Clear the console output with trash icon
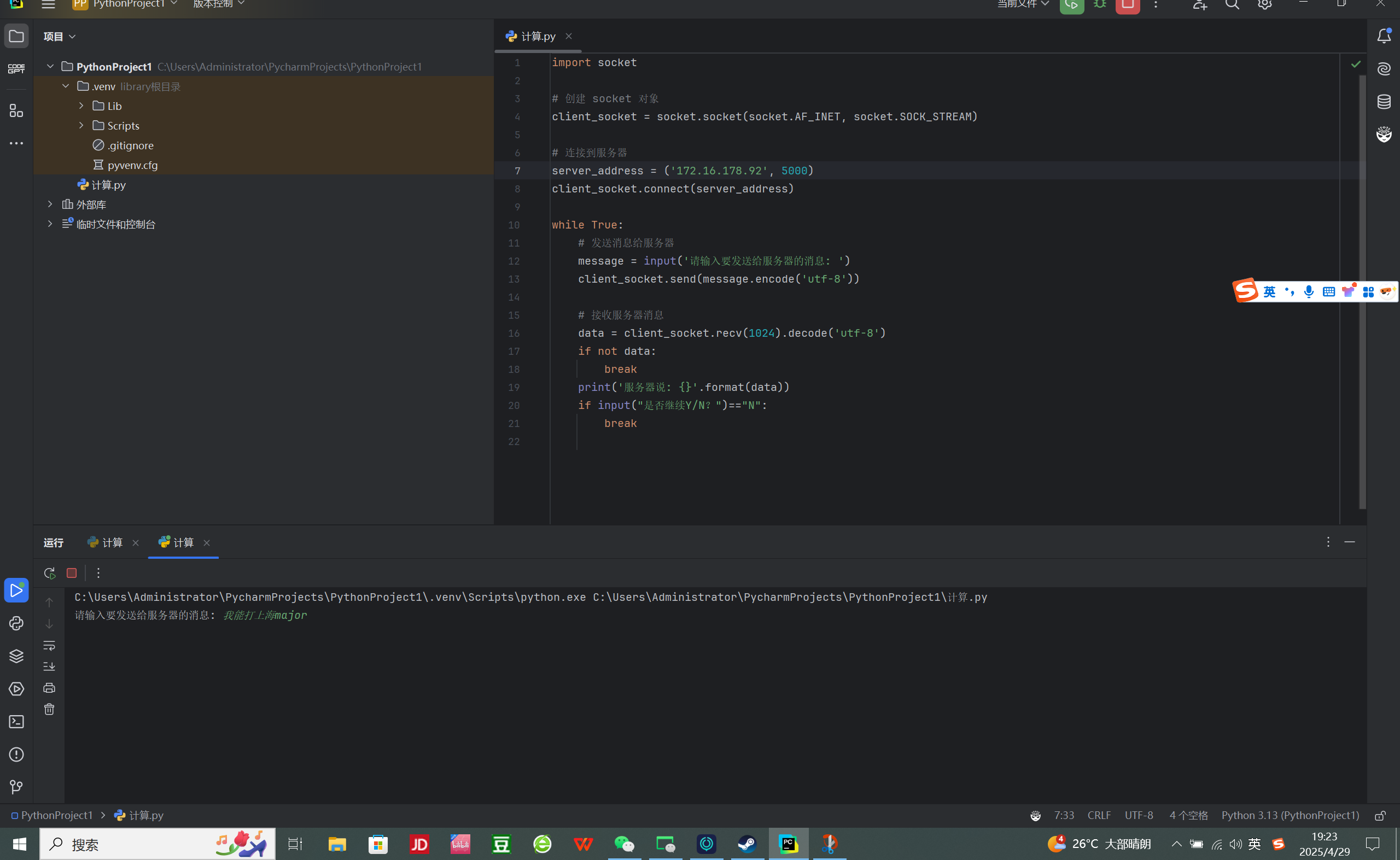Screen dimensions: 1400x860 (x=49, y=709)
